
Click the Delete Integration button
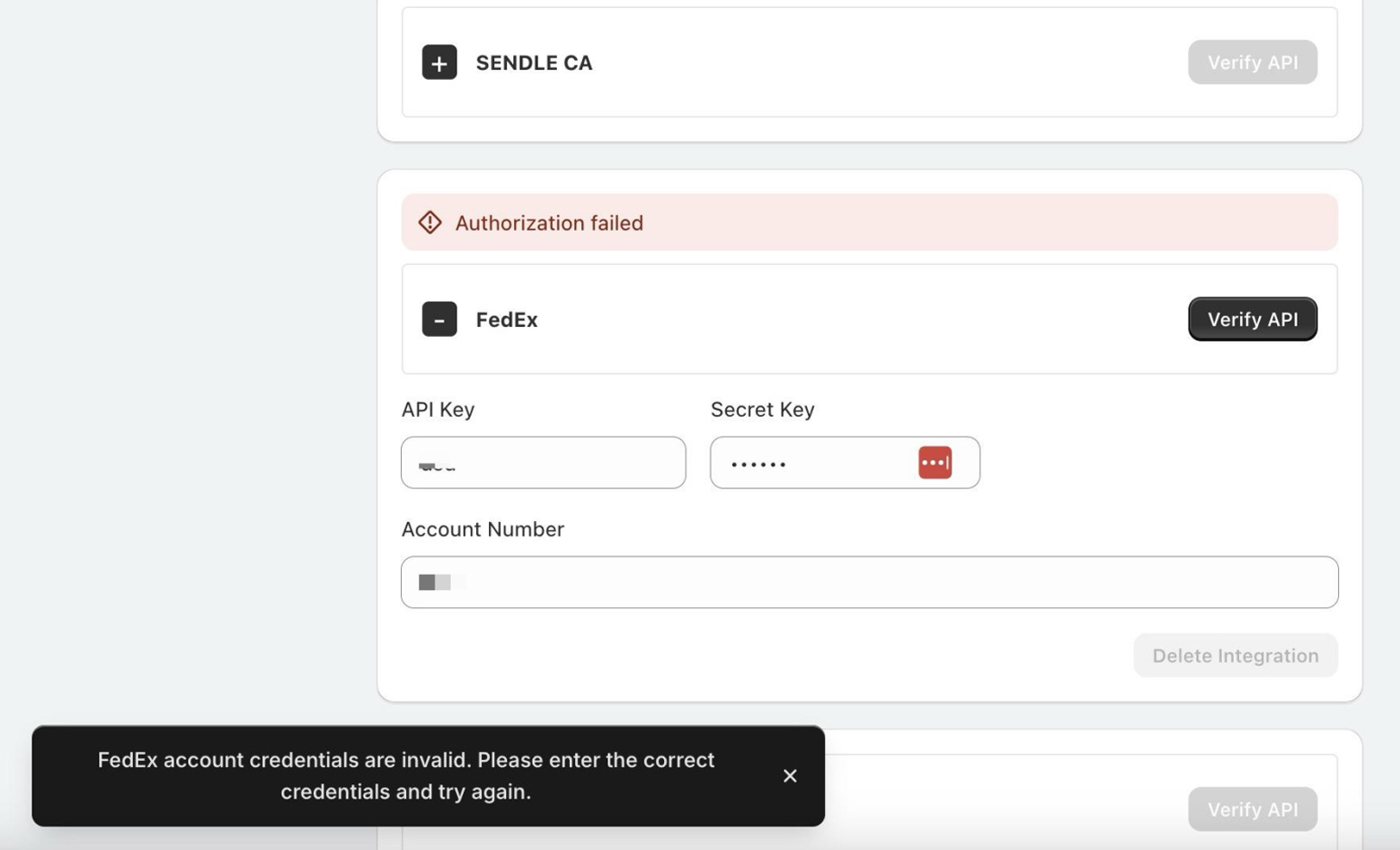coord(1236,655)
